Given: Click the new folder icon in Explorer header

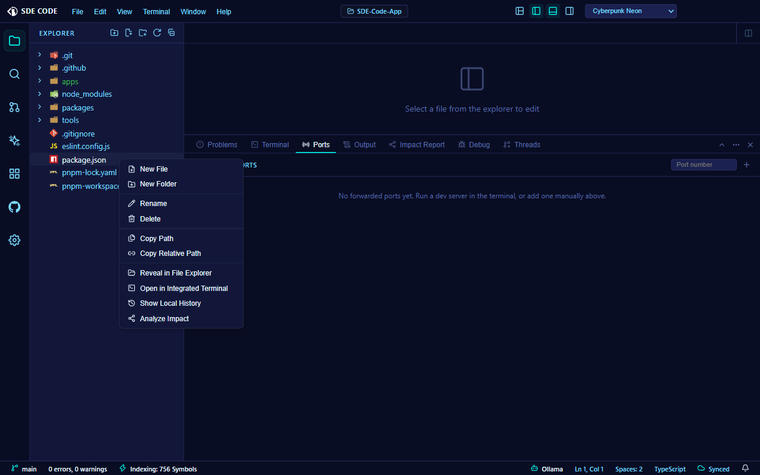Looking at the screenshot, I should (x=142, y=32).
